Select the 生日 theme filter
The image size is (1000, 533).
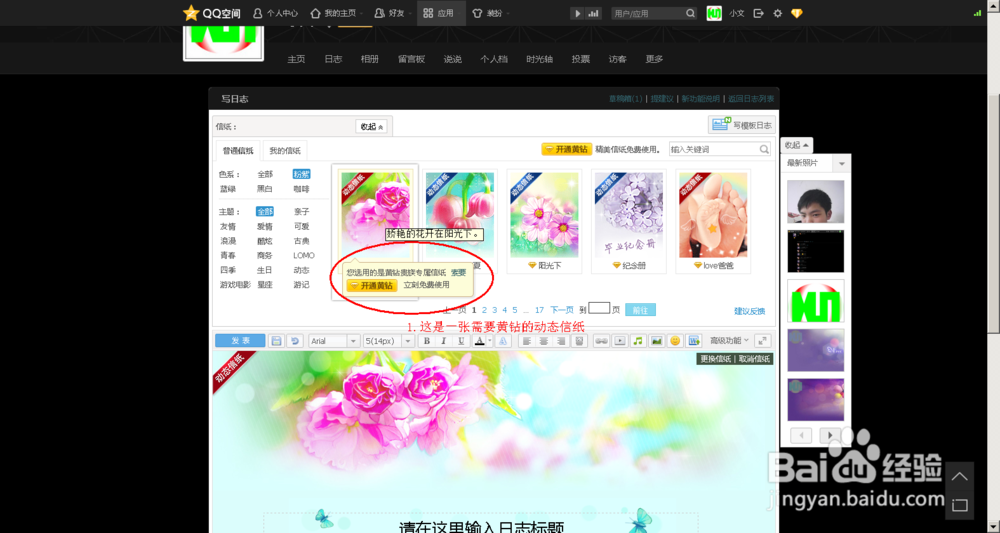pyautogui.click(x=265, y=270)
